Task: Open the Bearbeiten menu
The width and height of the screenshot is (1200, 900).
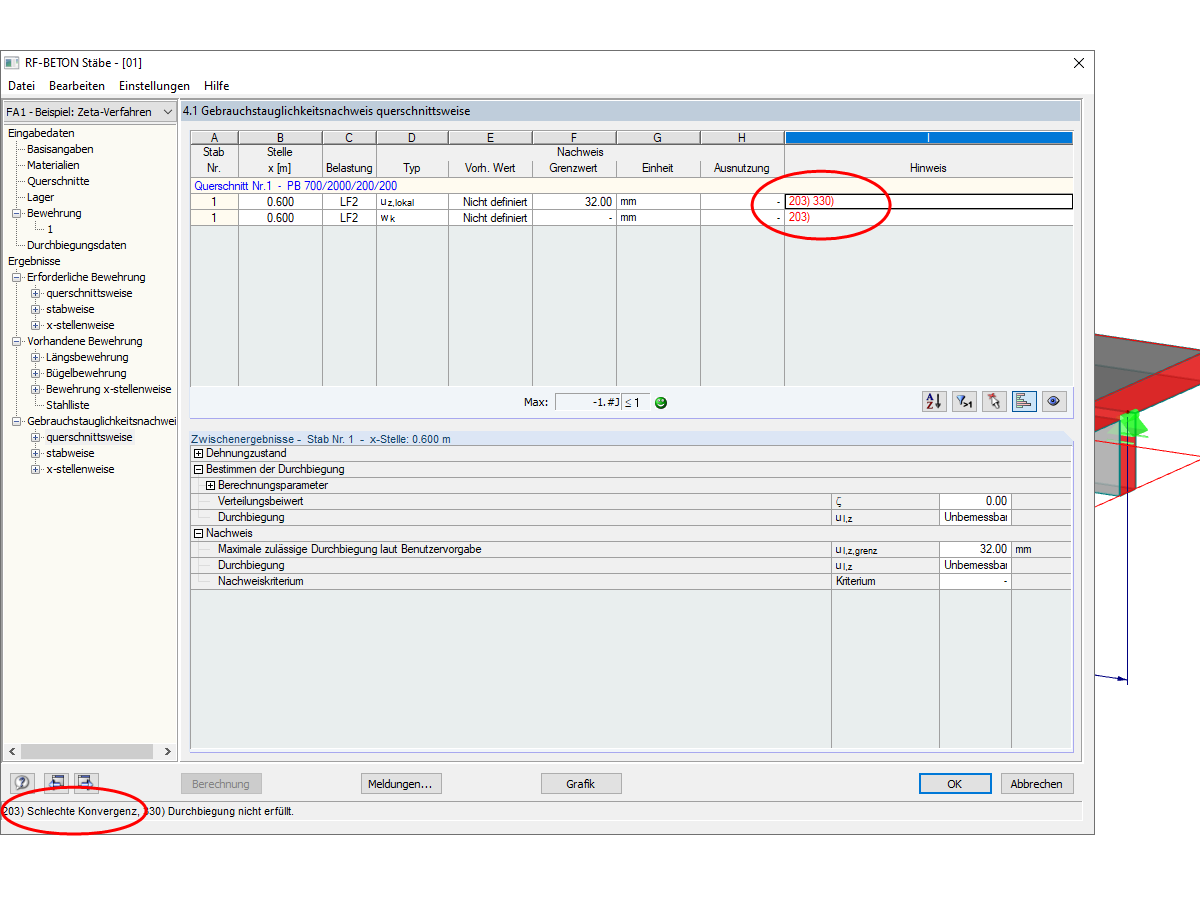Action: [77, 86]
